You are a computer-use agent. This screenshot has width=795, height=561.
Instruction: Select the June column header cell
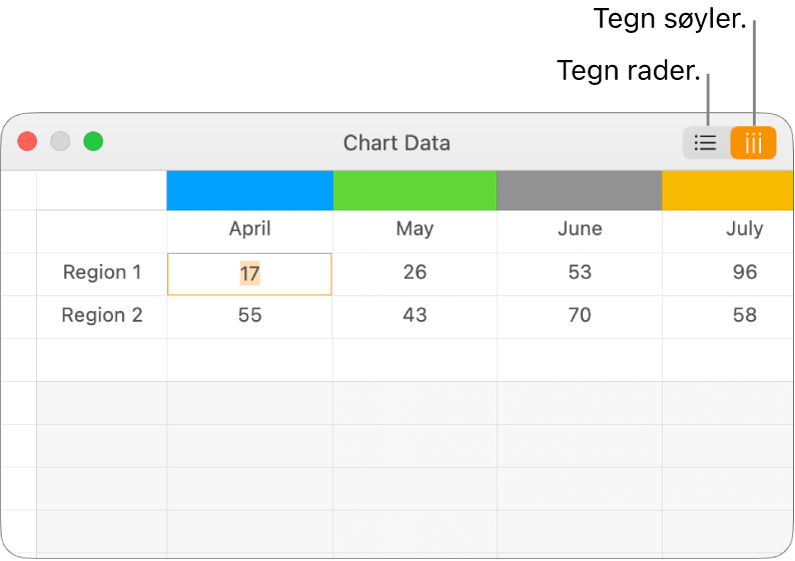point(579,229)
